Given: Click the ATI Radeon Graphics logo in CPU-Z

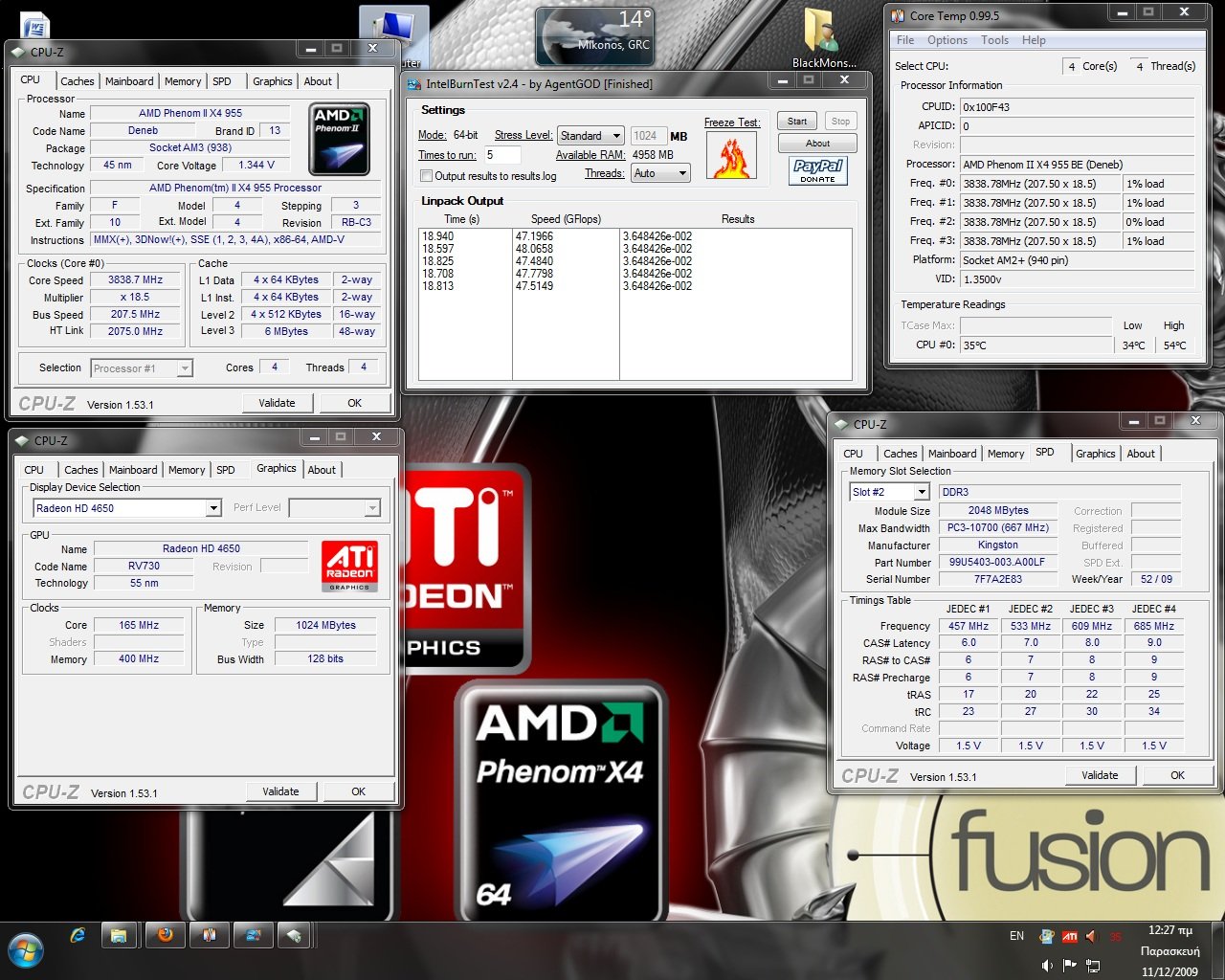Looking at the screenshot, I should point(350,566).
